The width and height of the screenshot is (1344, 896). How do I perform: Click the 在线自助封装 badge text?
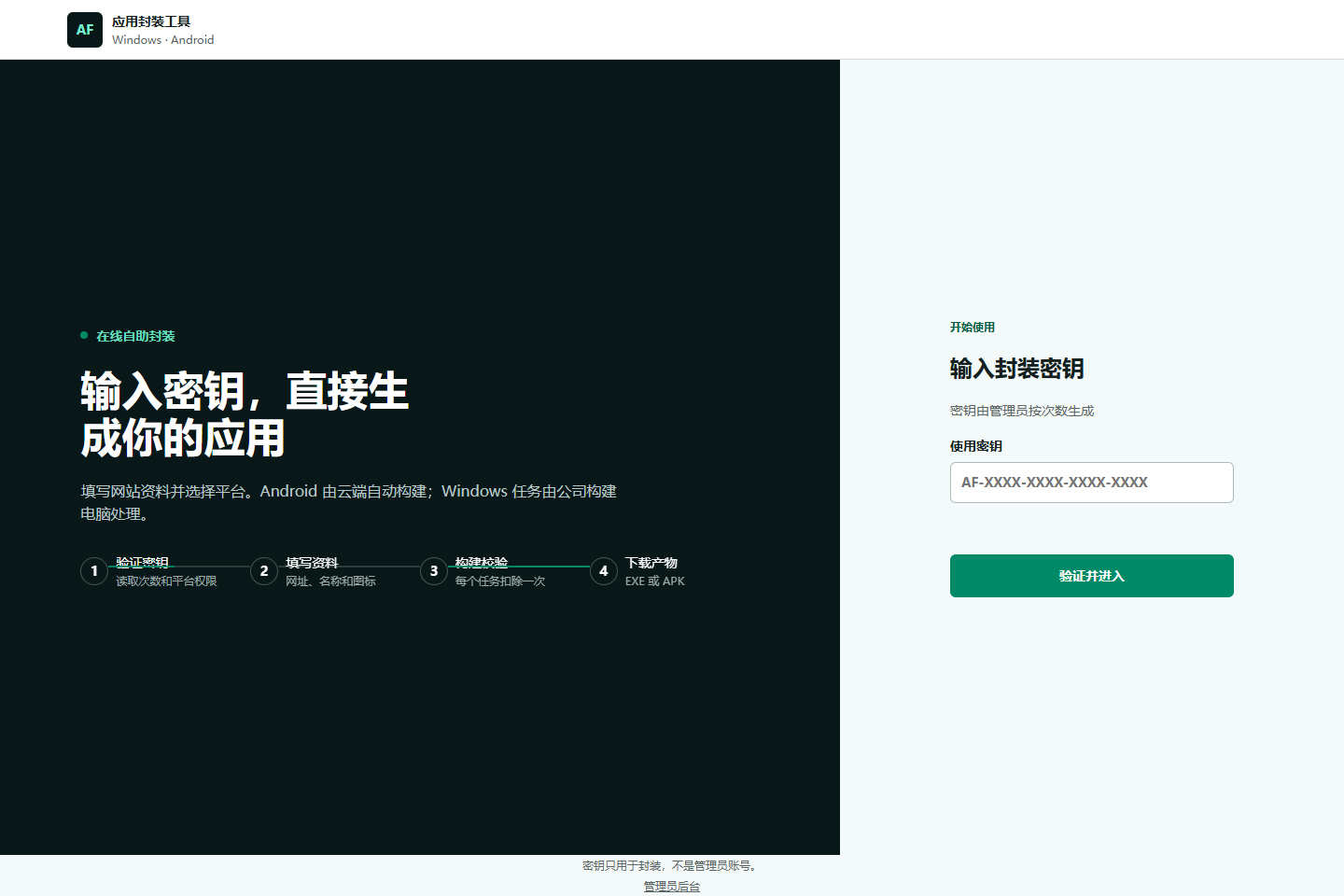tap(136, 336)
